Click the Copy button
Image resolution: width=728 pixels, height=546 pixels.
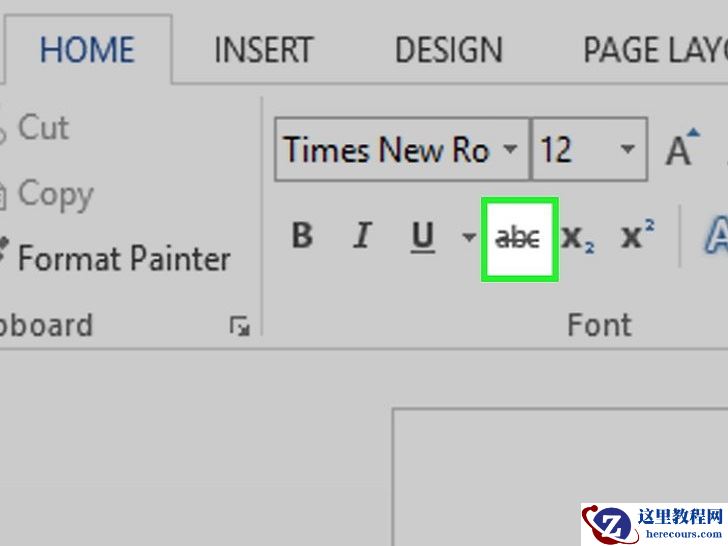pos(54,194)
